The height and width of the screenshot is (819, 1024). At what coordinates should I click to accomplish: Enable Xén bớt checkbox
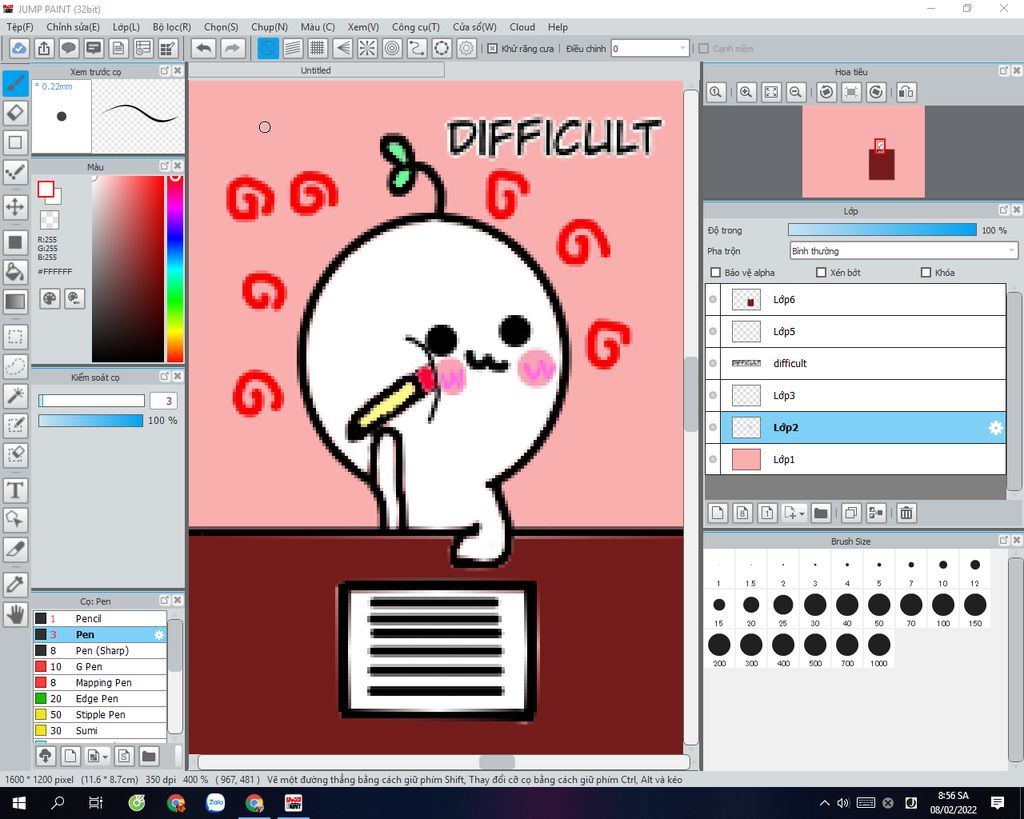pos(822,272)
